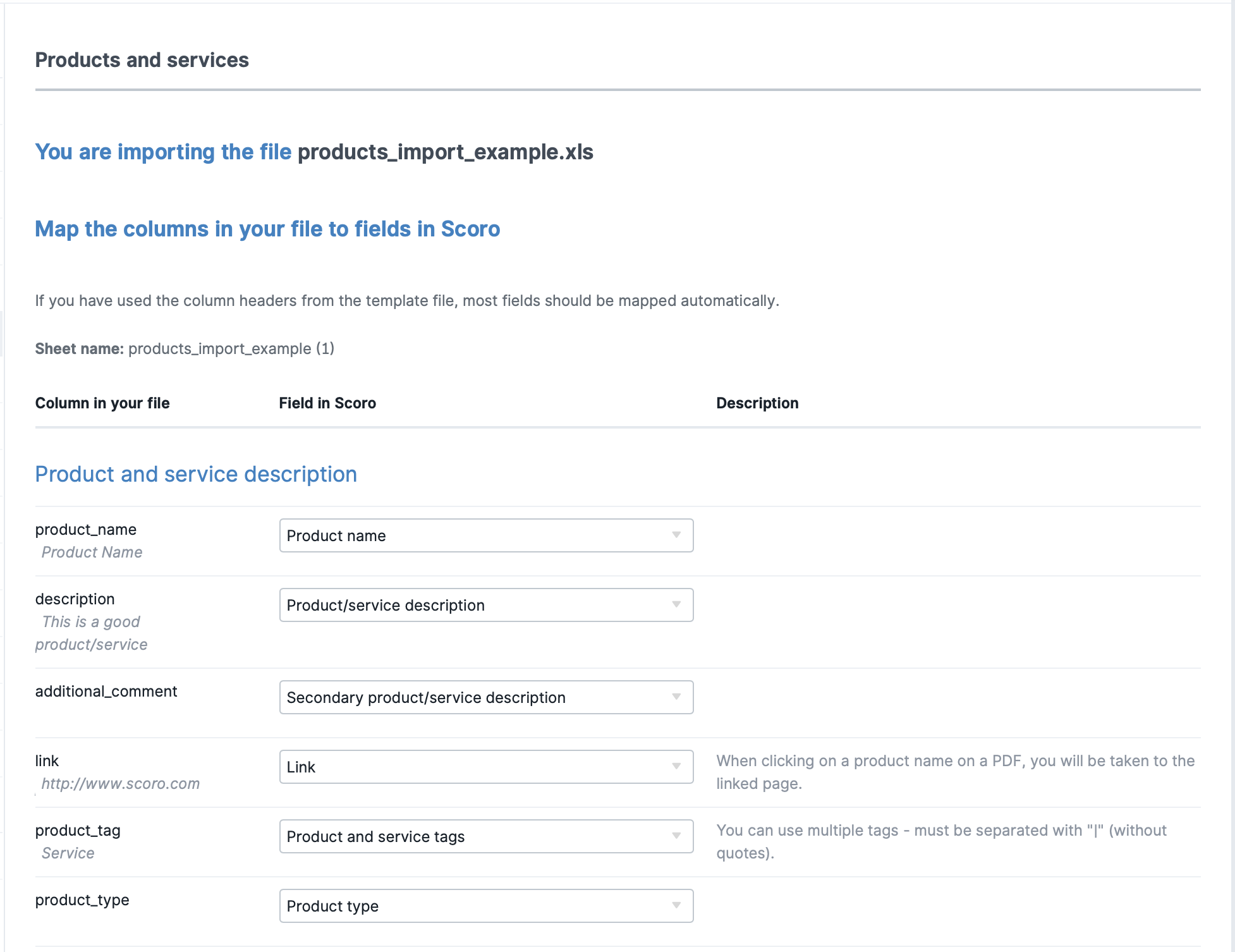
Task: Click the Product and service description section heading
Action: click(x=196, y=473)
